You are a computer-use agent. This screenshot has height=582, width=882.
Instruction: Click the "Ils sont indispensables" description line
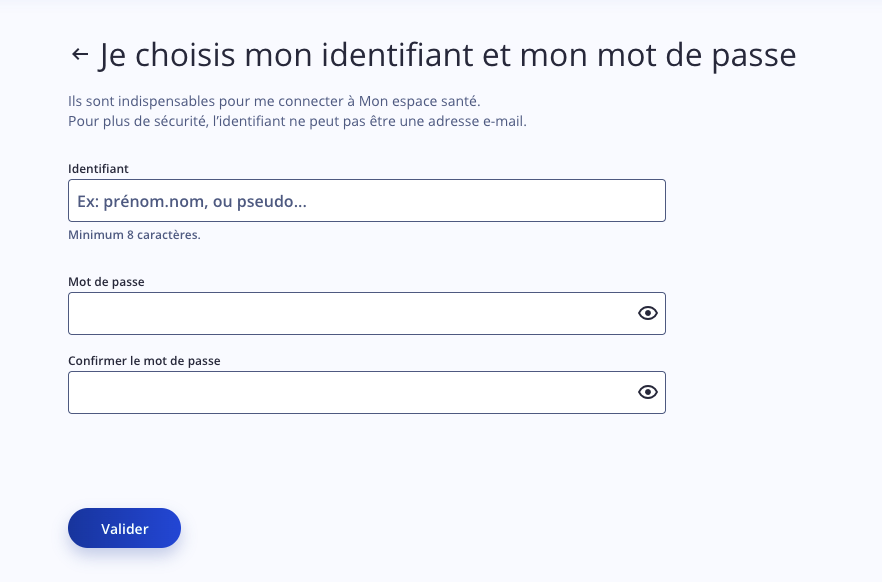[274, 101]
